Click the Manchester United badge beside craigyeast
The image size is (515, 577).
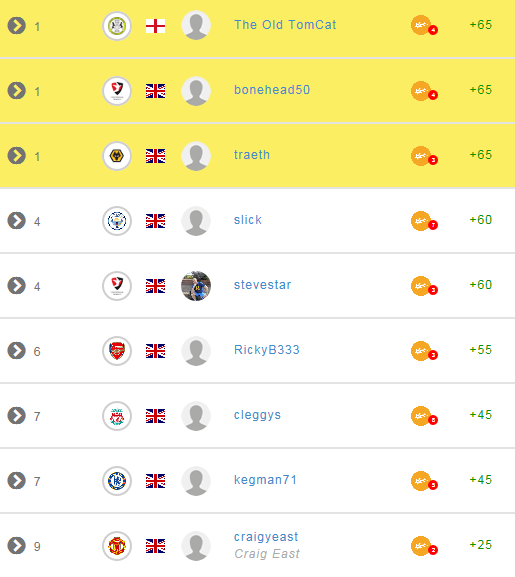(x=117, y=546)
